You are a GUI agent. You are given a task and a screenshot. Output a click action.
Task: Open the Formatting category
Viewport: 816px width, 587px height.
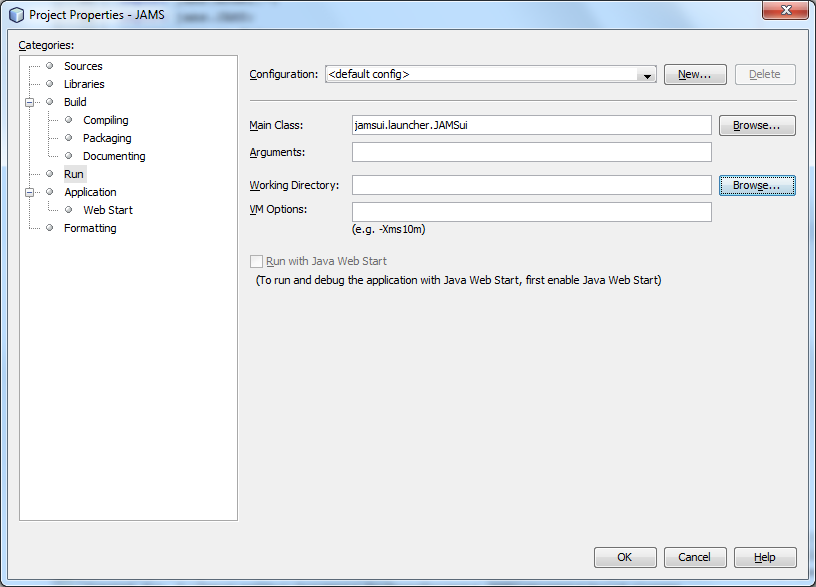[90, 228]
